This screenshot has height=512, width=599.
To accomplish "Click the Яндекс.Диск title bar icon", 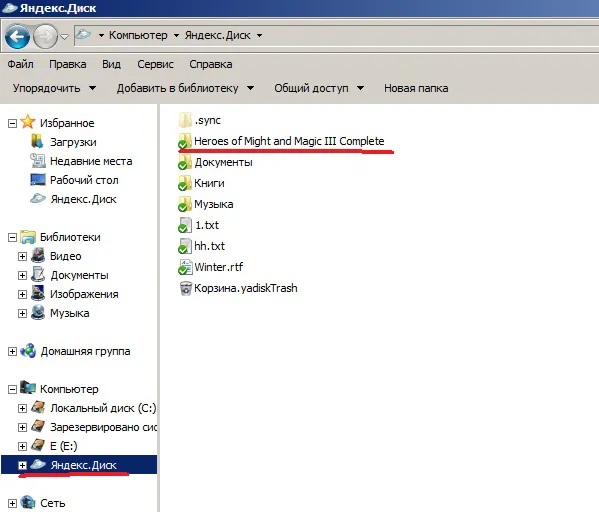I will (10, 8).
